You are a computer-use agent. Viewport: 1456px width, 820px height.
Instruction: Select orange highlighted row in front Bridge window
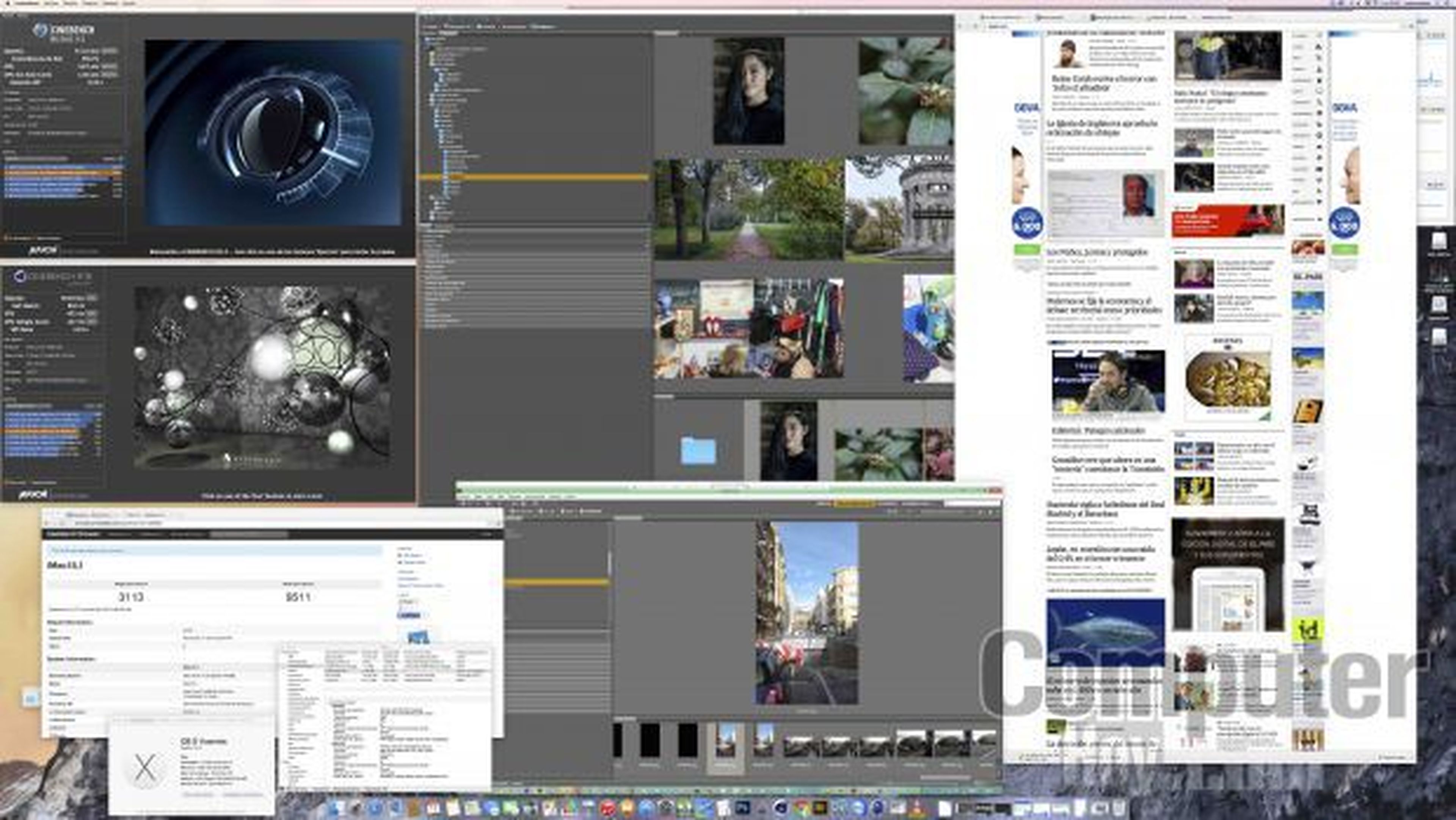pyautogui.click(x=557, y=581)
